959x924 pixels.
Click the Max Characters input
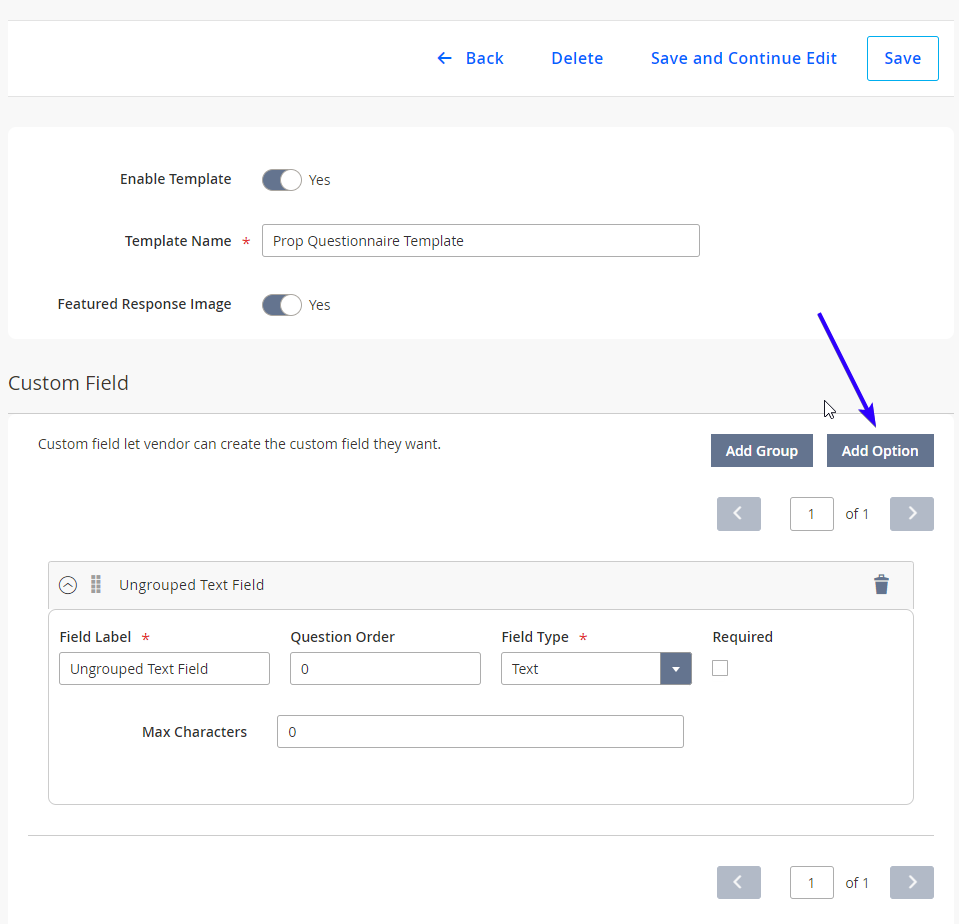tap(480, 731)
